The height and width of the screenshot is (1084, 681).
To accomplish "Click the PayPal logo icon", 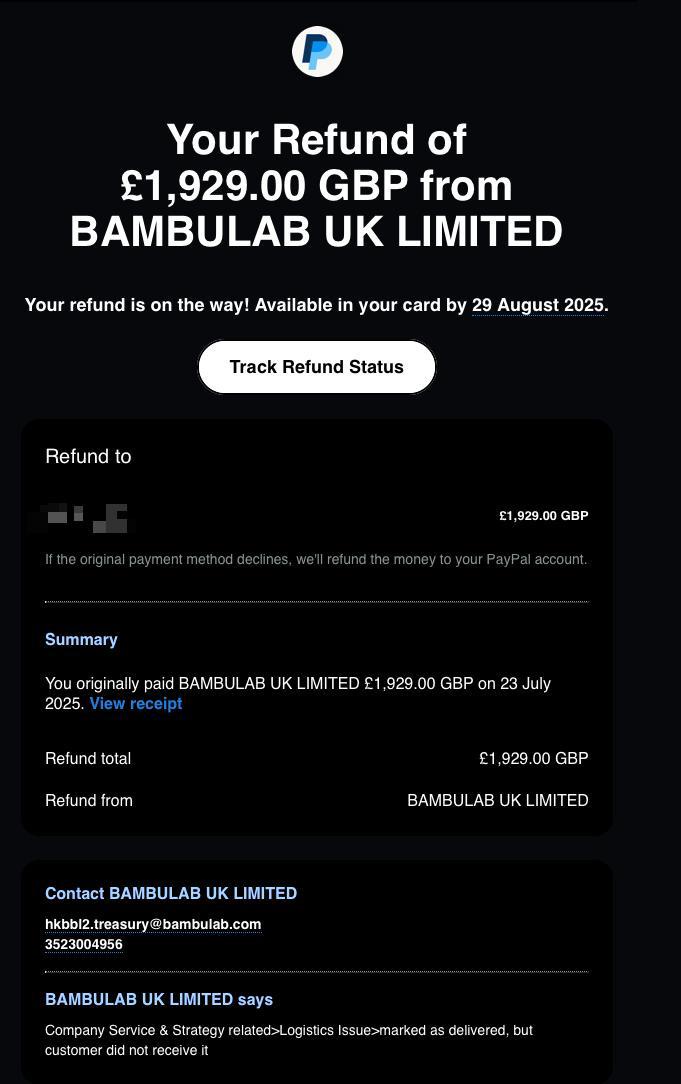I will [317, 52].
